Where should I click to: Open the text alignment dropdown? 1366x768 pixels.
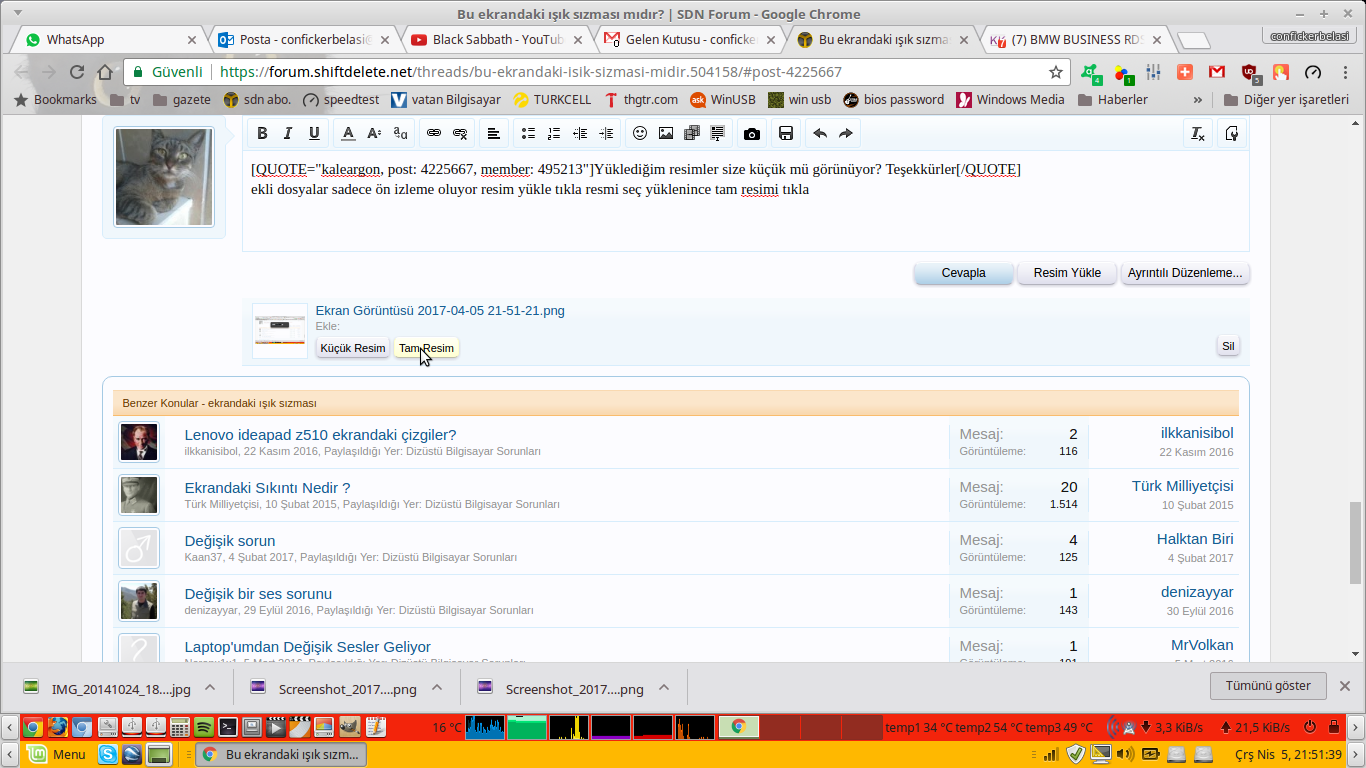[x=494, y=133]
